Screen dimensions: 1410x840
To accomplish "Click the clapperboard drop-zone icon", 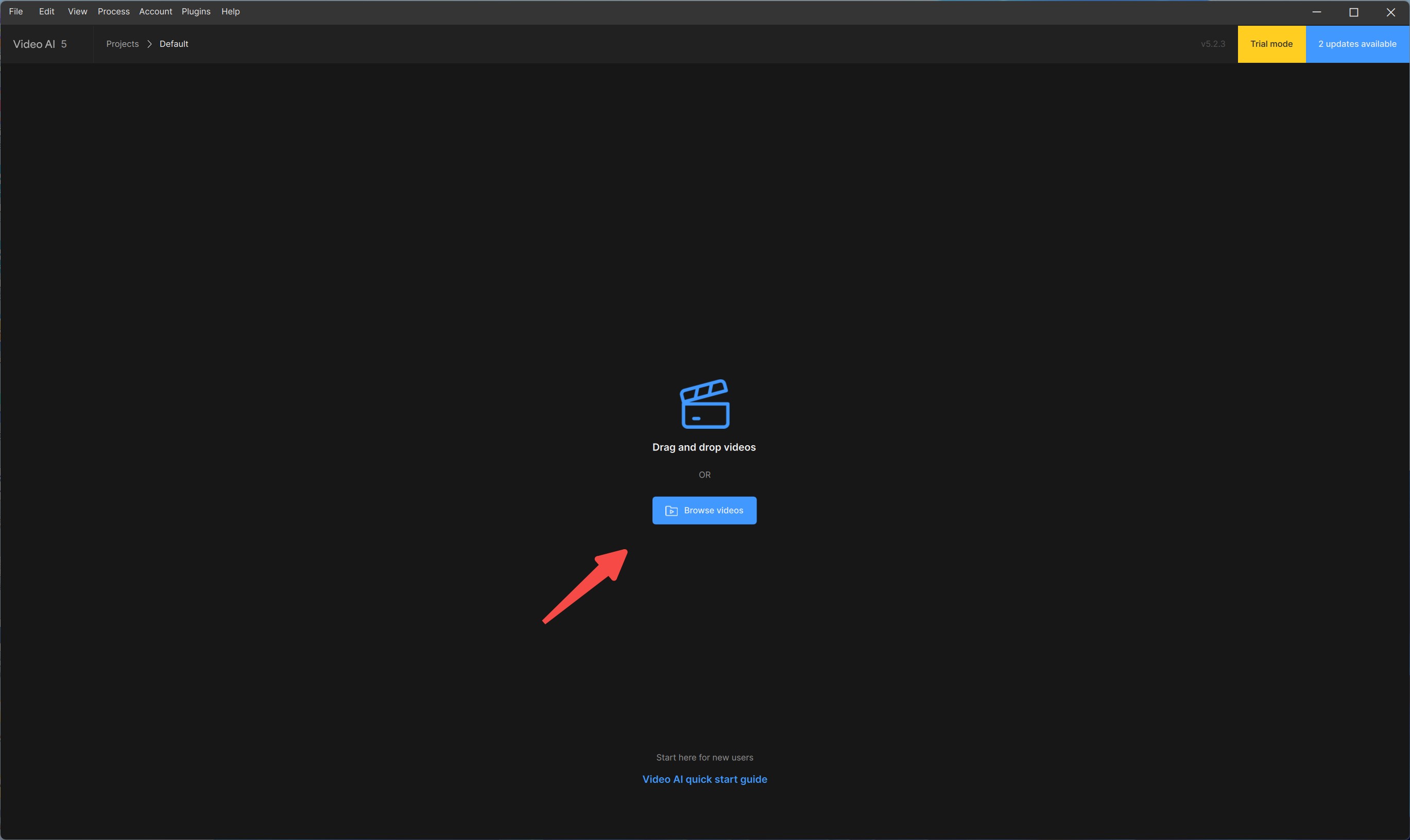I will click(x=704, y=404).
